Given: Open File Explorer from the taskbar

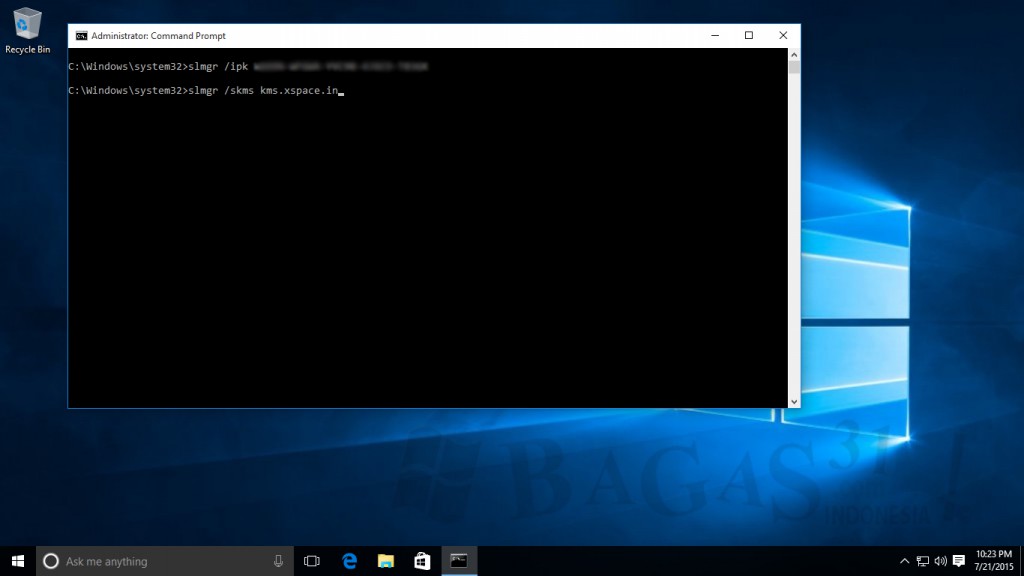Looking at the screenshot, I should [x=386, y=561].
